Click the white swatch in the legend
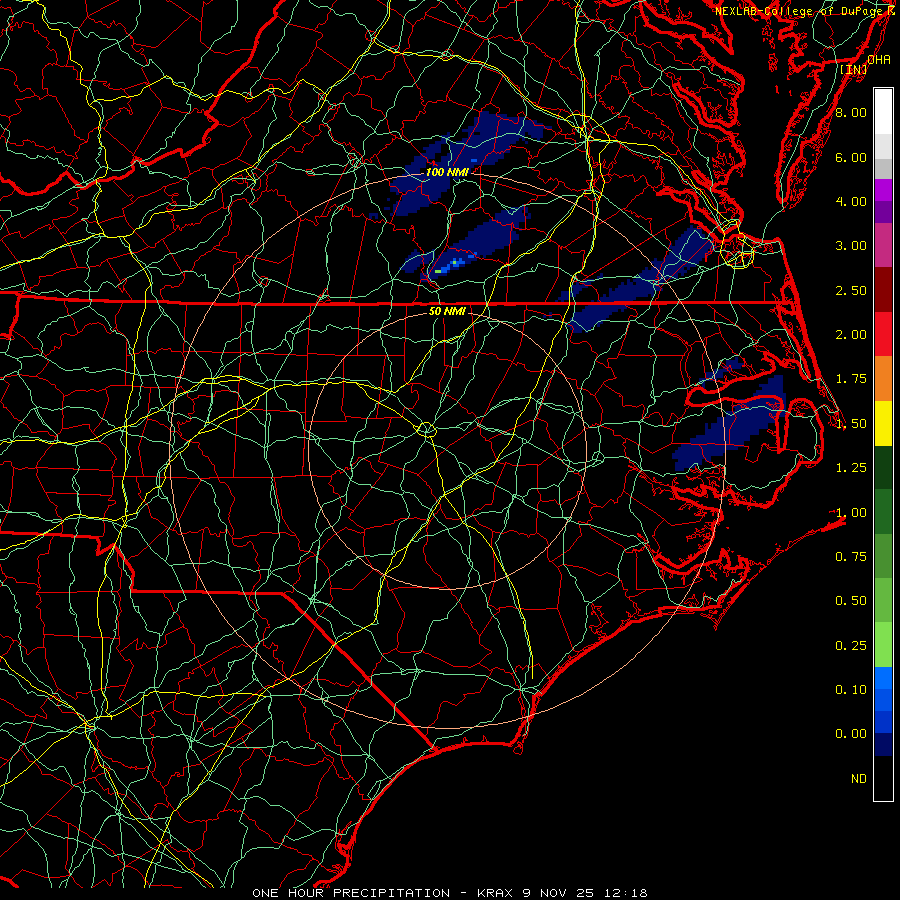The height and width of the screenshot is (900, 900). coord(883,111)
